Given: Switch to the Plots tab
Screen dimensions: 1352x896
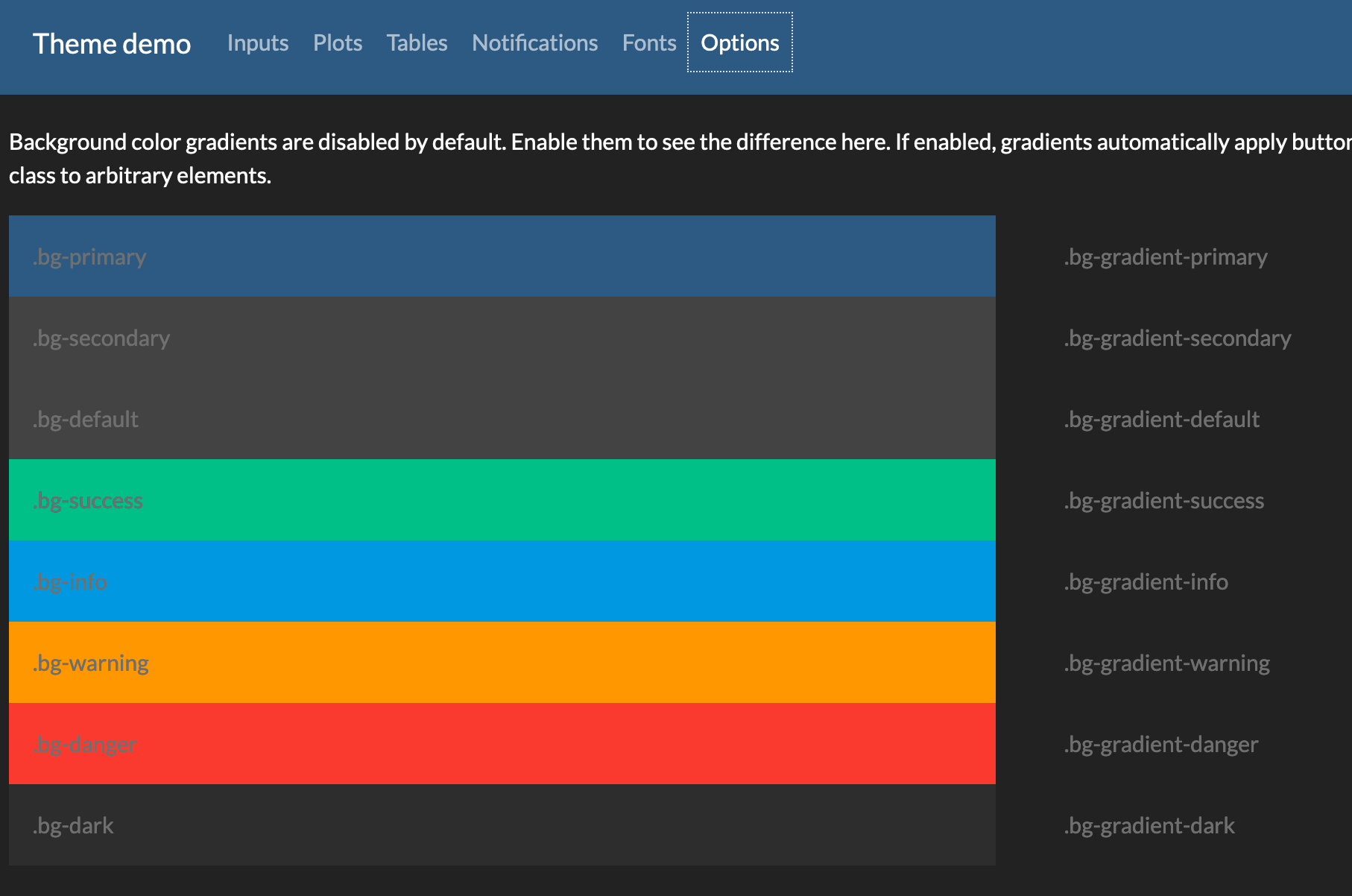Looking at the screenshot, I should click(x=338, y=43).
